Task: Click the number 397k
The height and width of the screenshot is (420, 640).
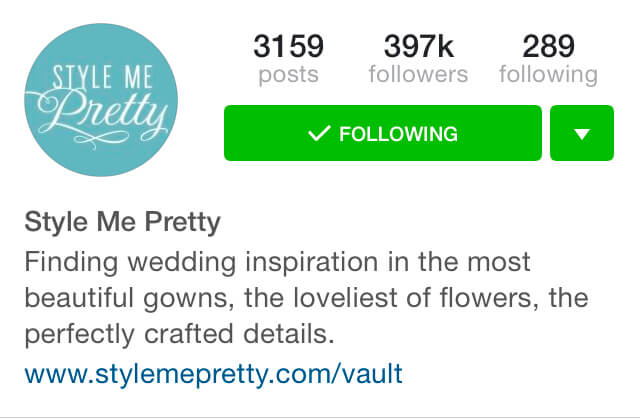Action: tap(418, 46)
